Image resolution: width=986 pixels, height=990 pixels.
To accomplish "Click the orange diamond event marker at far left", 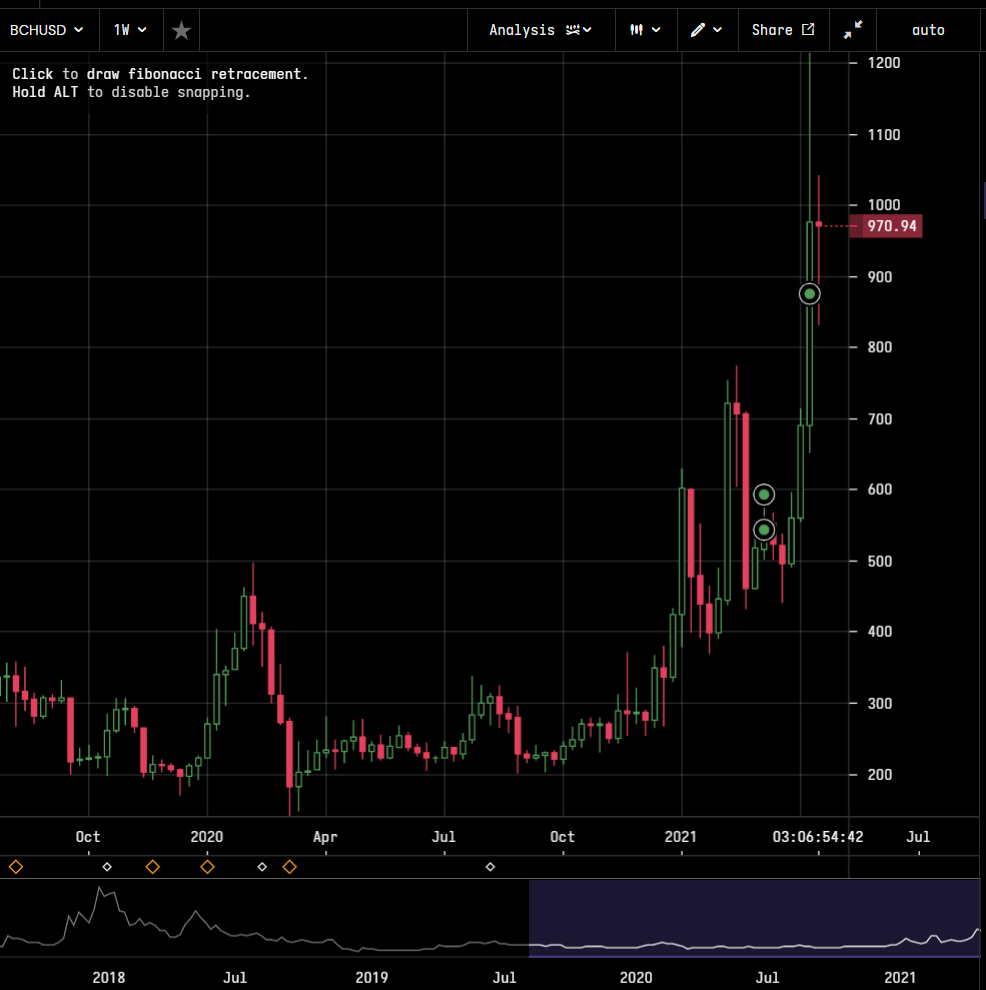I will (16, 867).
